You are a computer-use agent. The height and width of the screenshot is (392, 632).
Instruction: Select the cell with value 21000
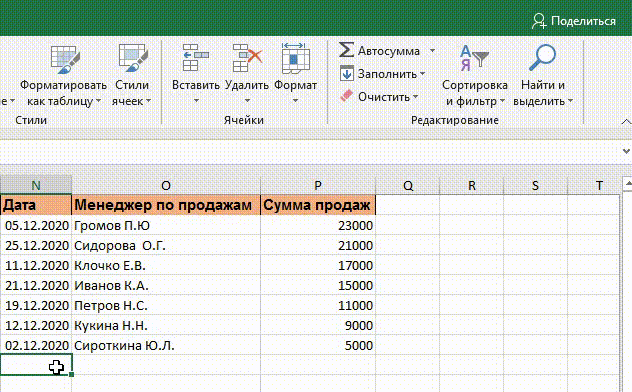coord(318,245)
